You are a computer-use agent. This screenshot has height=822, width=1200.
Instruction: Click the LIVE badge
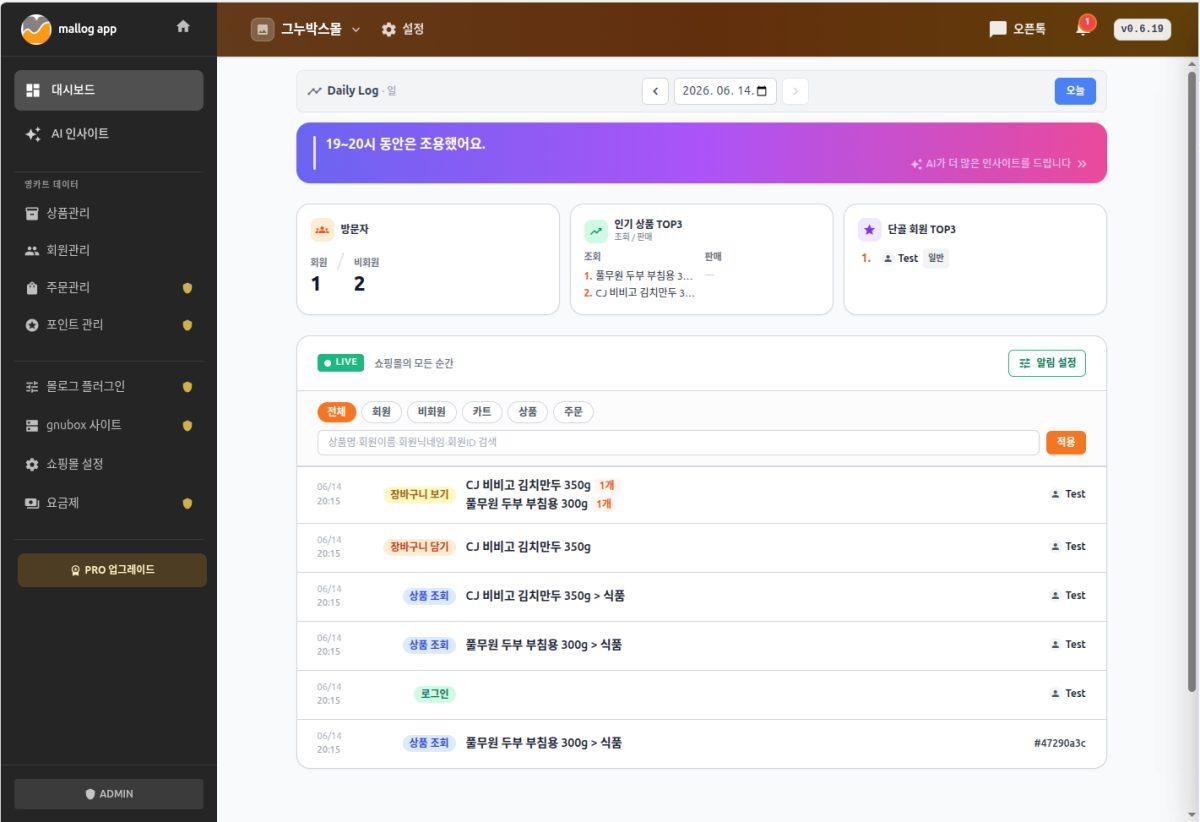pos(341,363)
